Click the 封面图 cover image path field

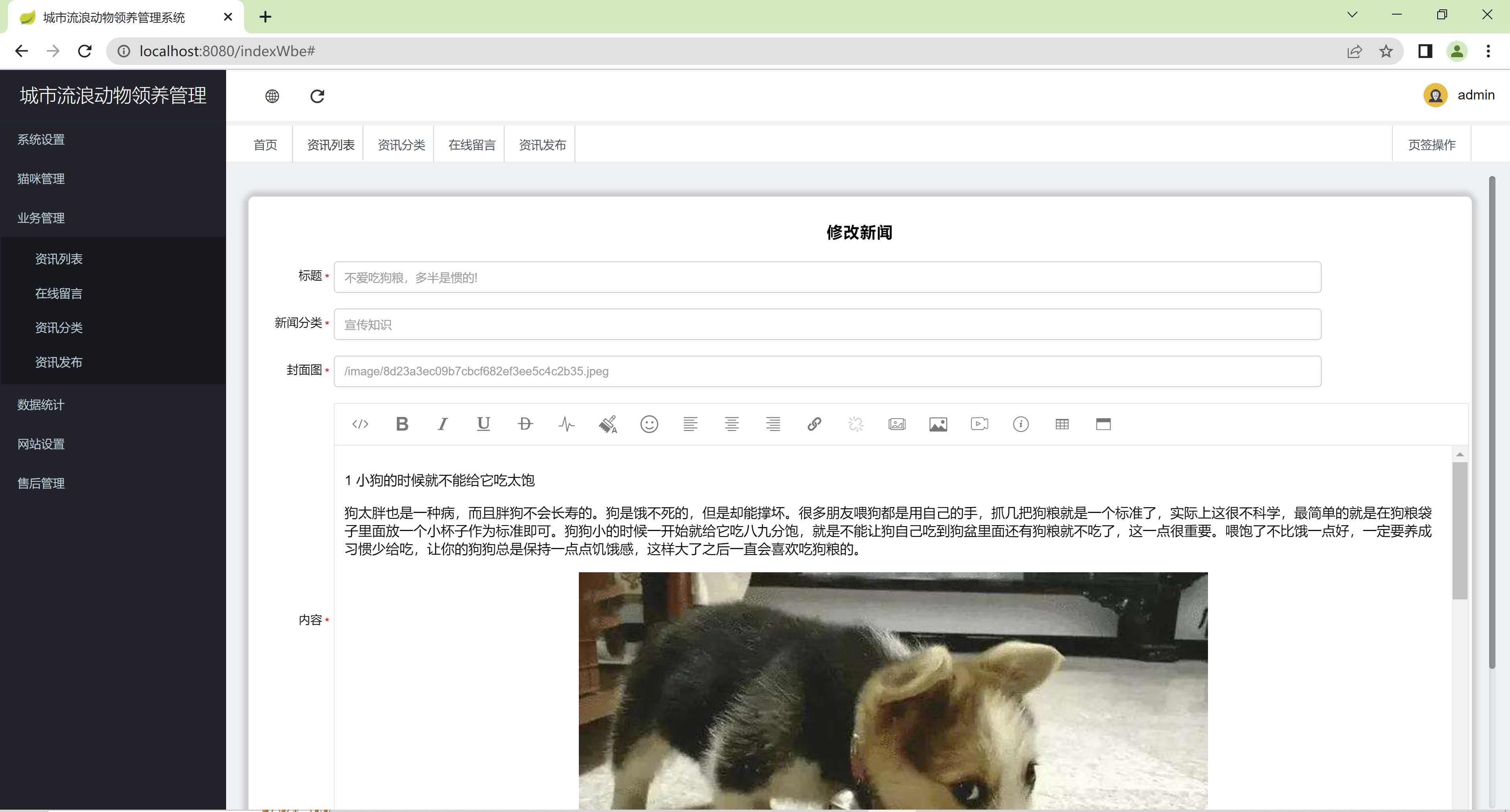point(827,371)
